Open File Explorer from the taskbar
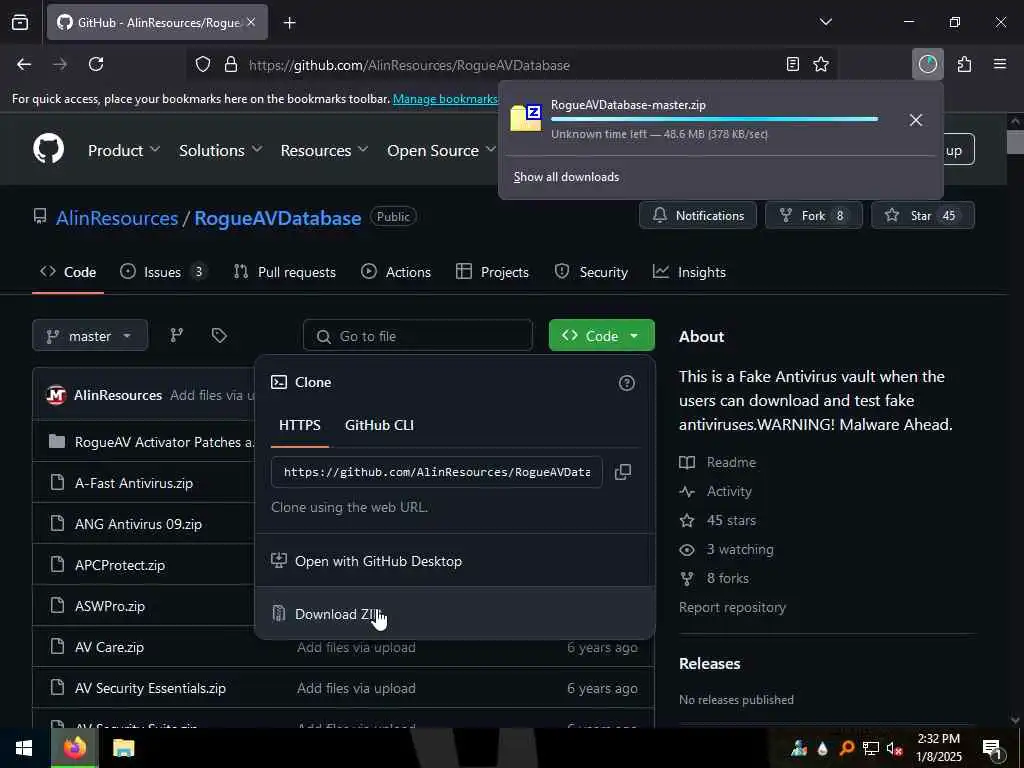The width and height of the screenshot is (1024, 768). (x=123, y=748)
